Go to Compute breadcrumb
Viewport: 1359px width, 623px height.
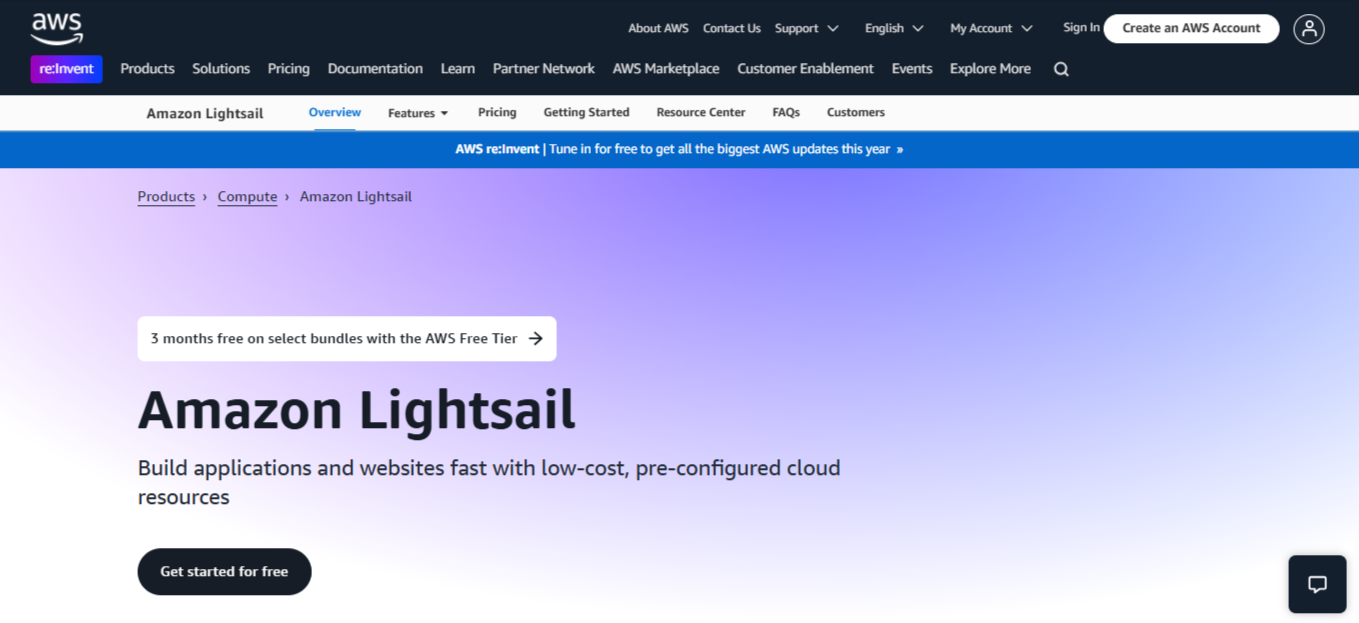(247, 197)
